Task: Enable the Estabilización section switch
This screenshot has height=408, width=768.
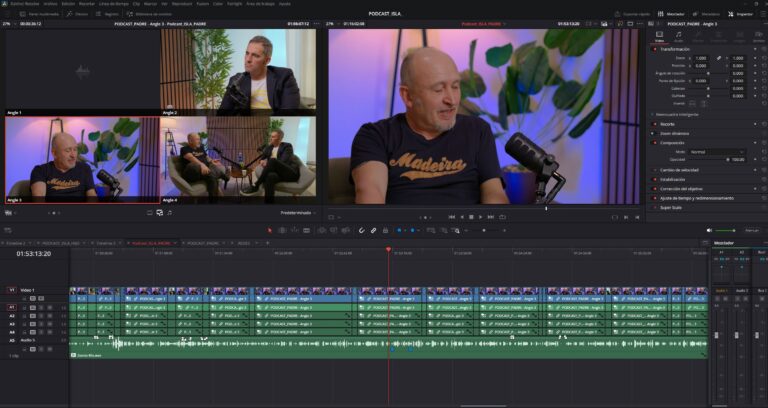Action: (x=656, y=179)
